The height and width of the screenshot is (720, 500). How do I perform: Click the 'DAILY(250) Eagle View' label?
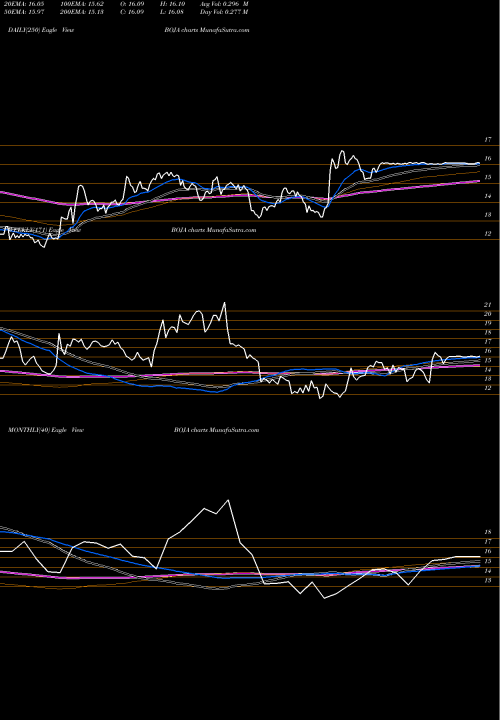click(x=41, y=30)
